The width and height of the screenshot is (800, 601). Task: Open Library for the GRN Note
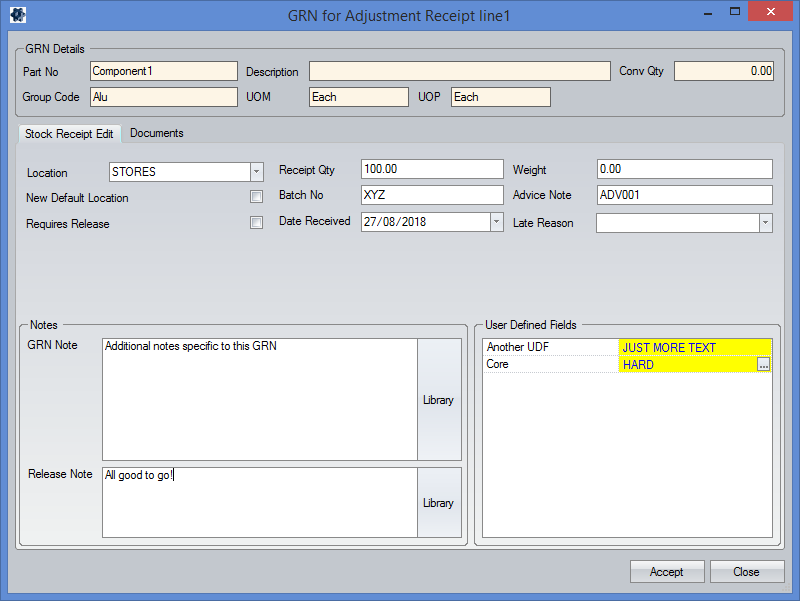(x=438, y=400)
